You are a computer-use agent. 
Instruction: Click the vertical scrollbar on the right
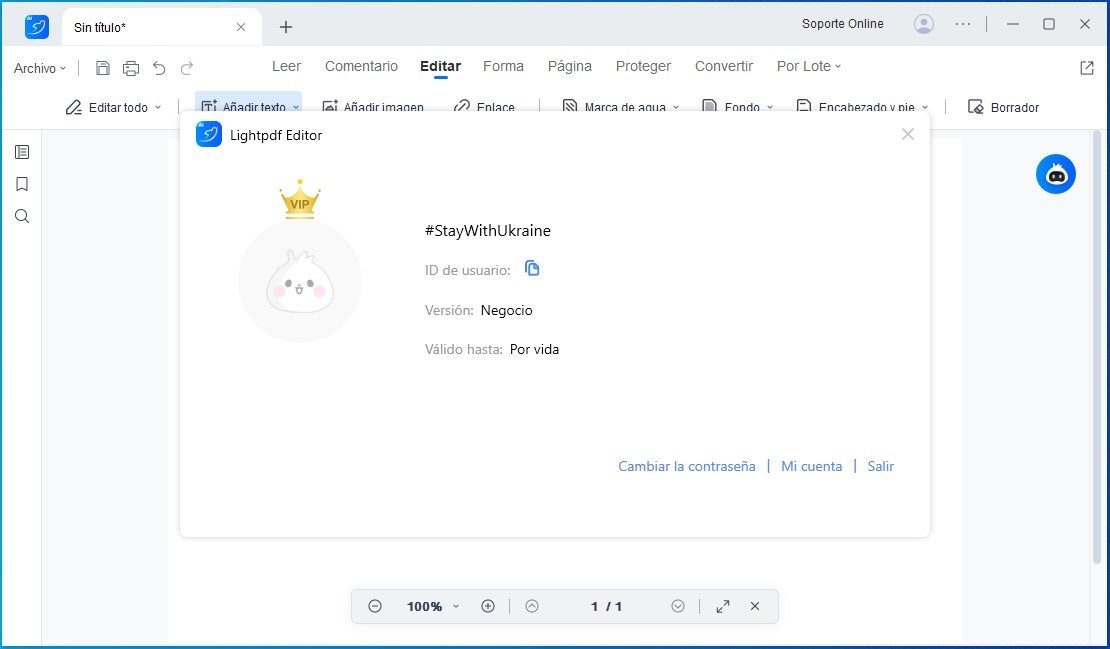(1097, 347)
